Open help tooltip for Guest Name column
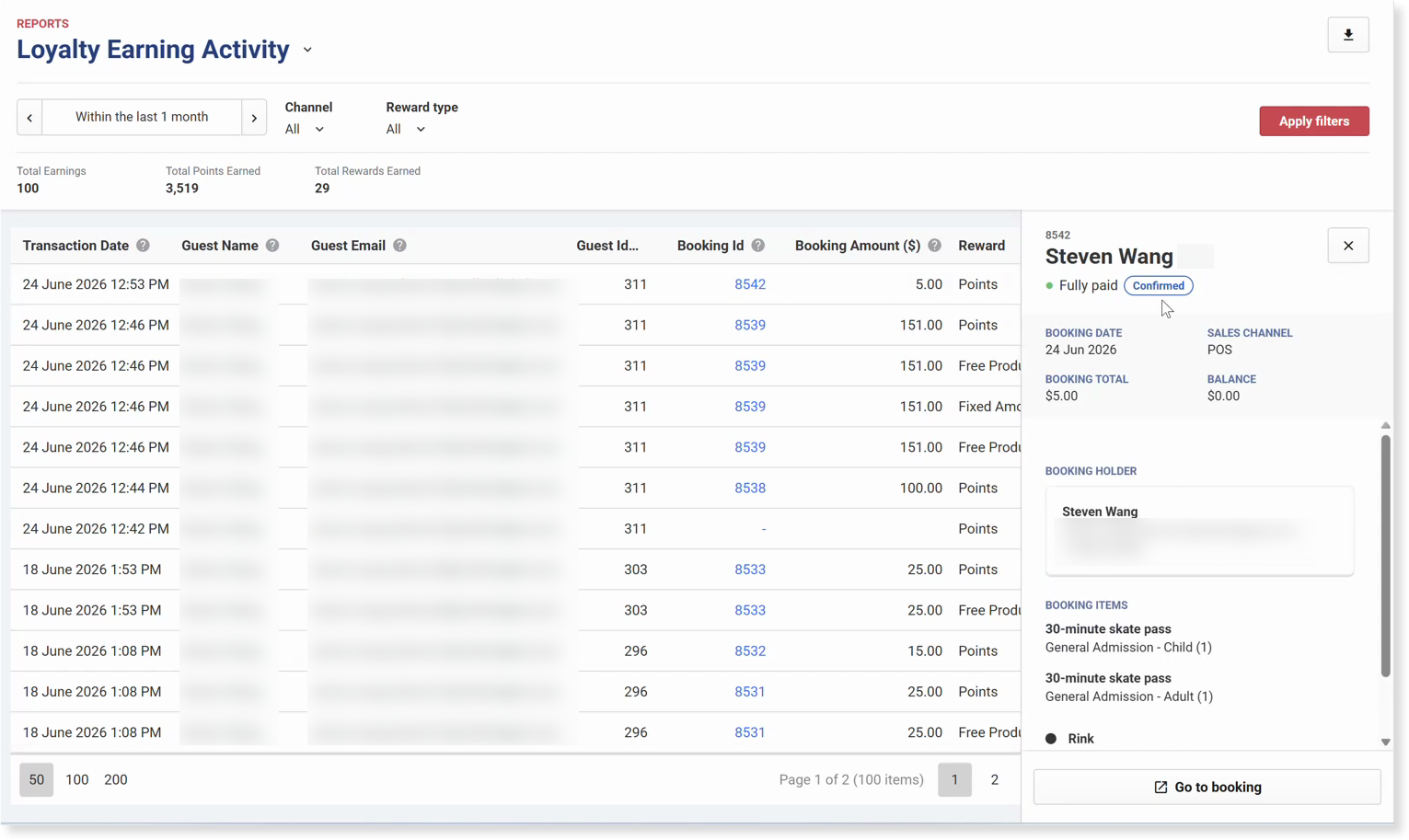Viewport: 1409px width, 840px height. tap(272, 246)
